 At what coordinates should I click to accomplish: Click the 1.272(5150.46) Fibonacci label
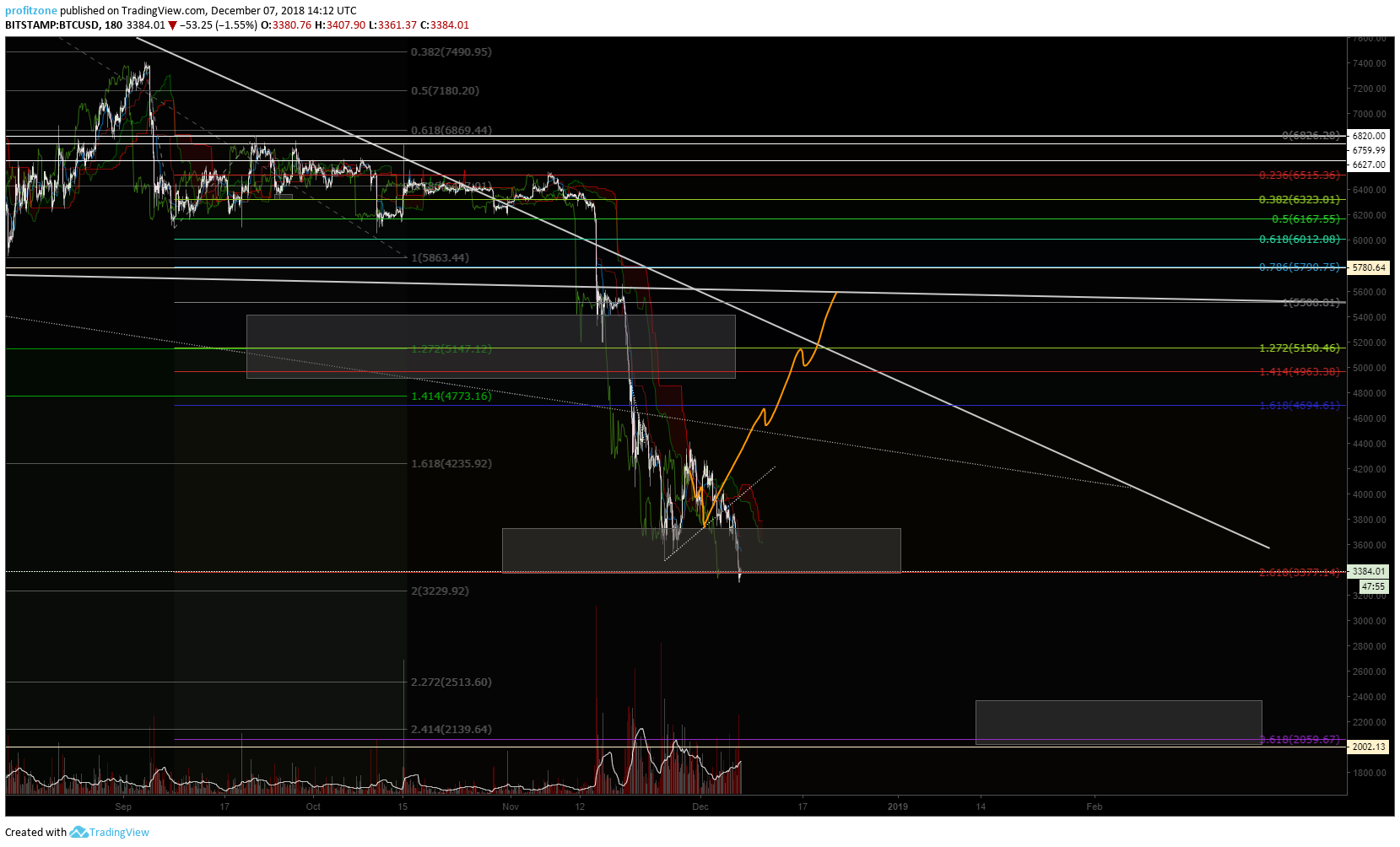(1300, 348)
